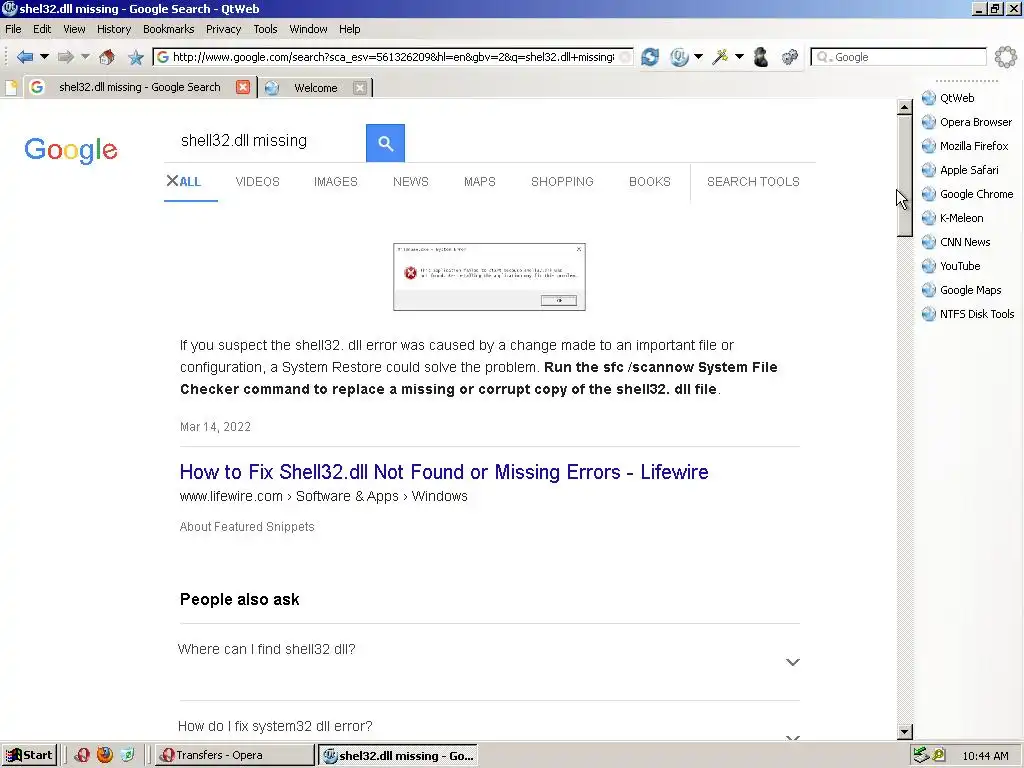Open a new tab with page icon

tap(11, 88)
